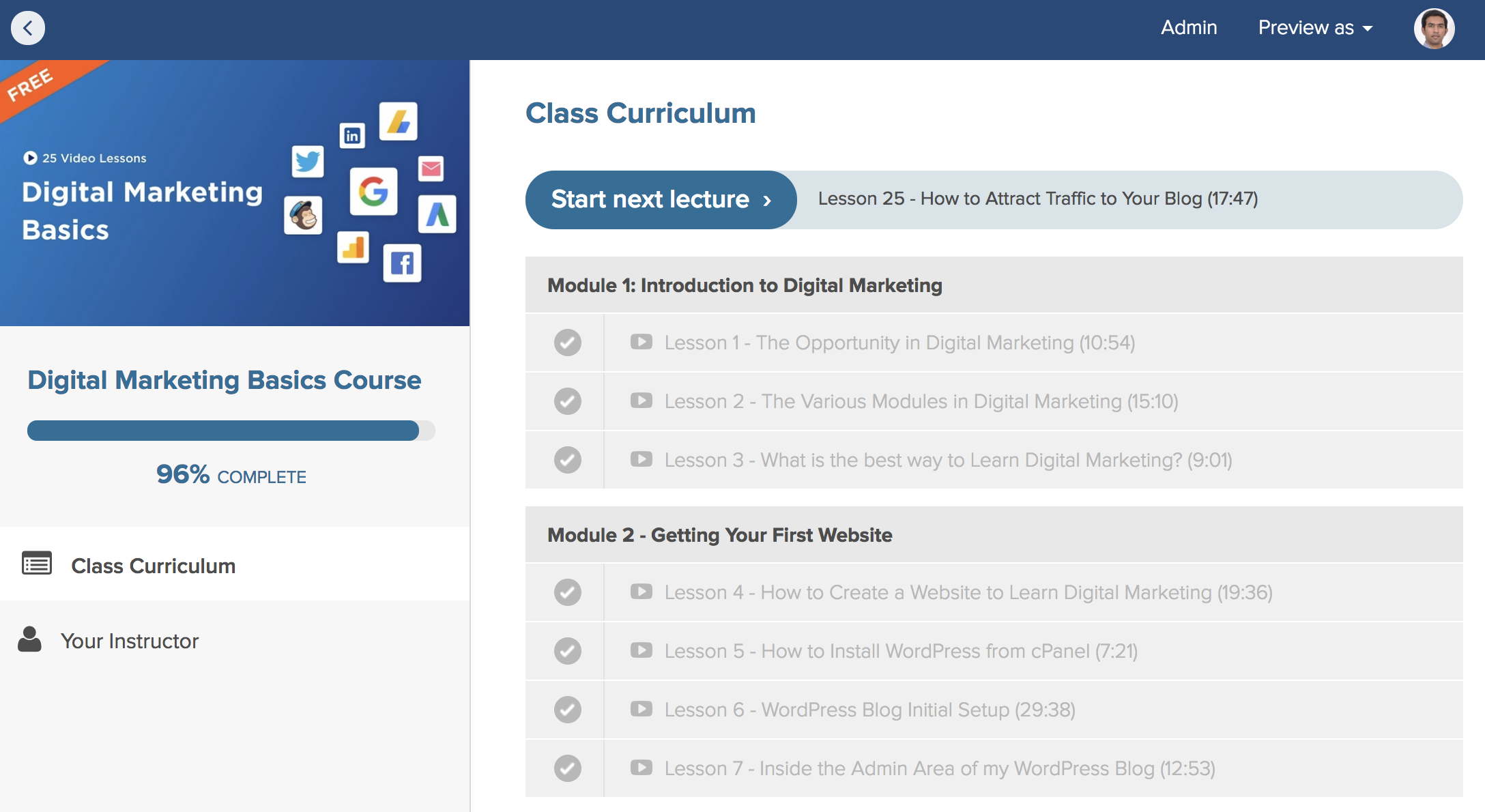Collapse Module 1 Introduction to Digital Marketing header

[745, 285]
